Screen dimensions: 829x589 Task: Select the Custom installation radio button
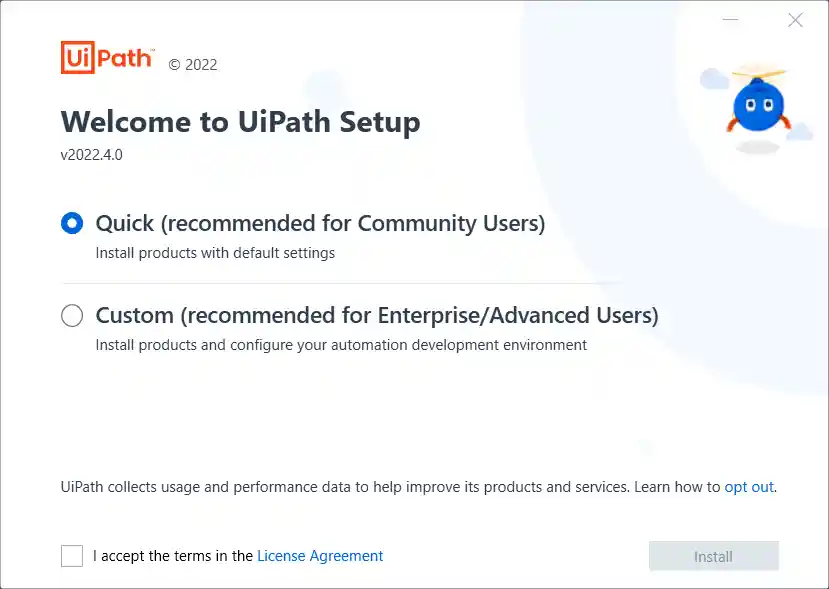pos(72,316)
